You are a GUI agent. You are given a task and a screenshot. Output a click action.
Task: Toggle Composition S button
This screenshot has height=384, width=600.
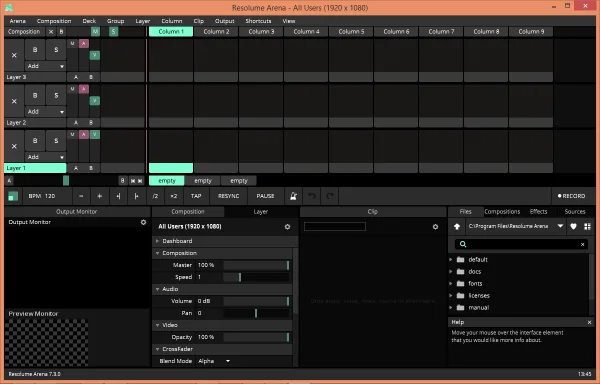[x=113, y=32]
